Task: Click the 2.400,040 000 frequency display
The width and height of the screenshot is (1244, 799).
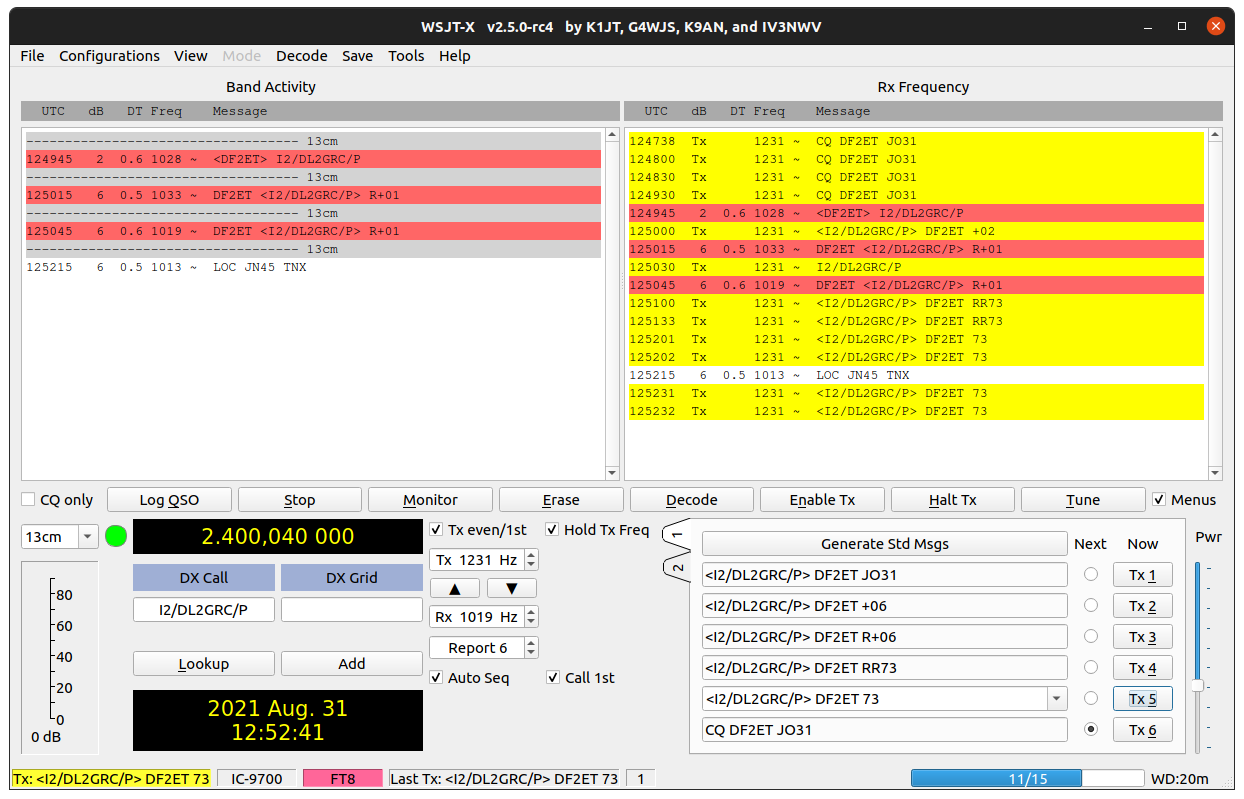Action: [278, 537]
